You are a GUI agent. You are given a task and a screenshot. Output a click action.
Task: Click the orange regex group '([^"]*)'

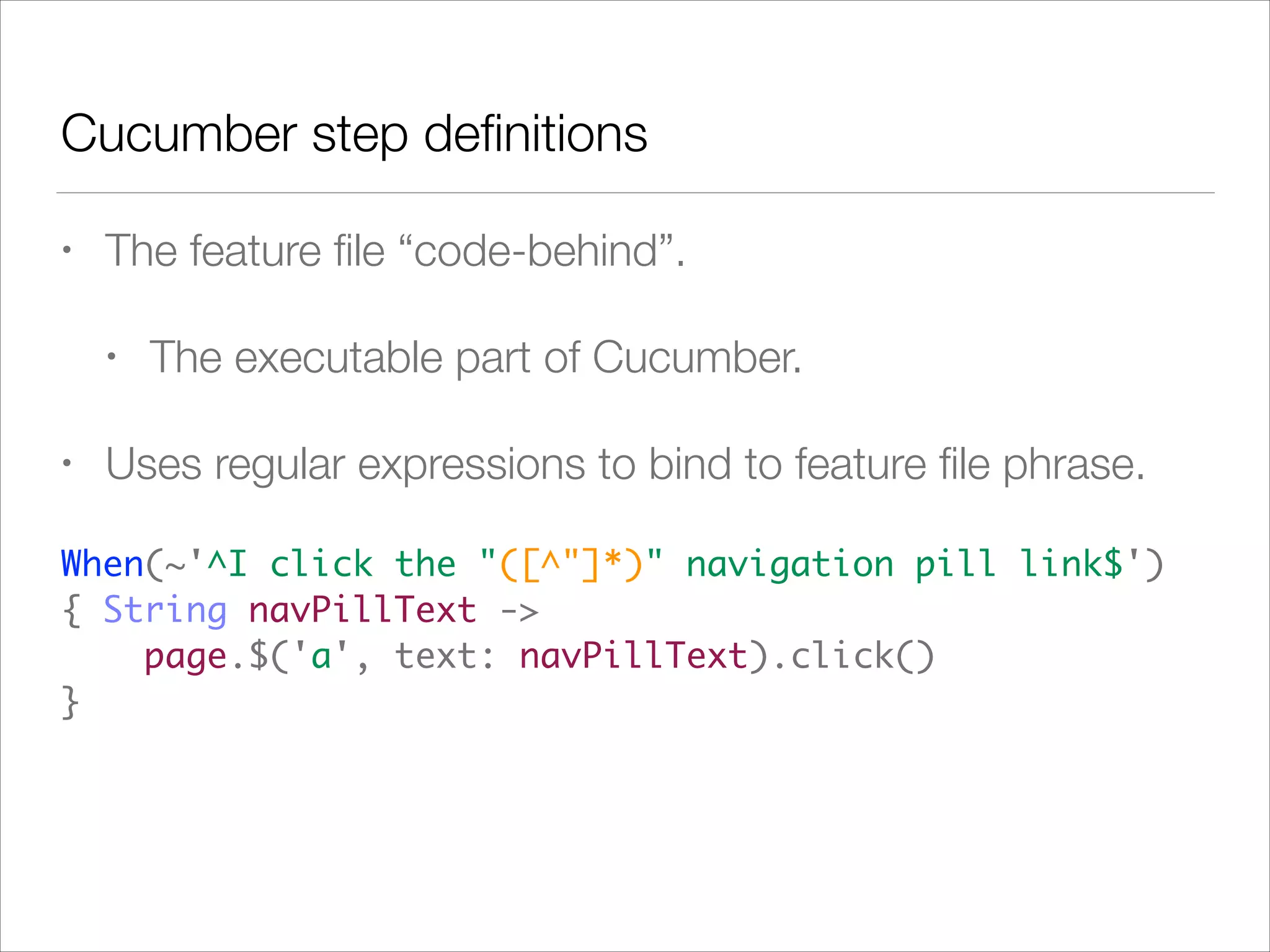pyautogui.click(x=571, y=564)
